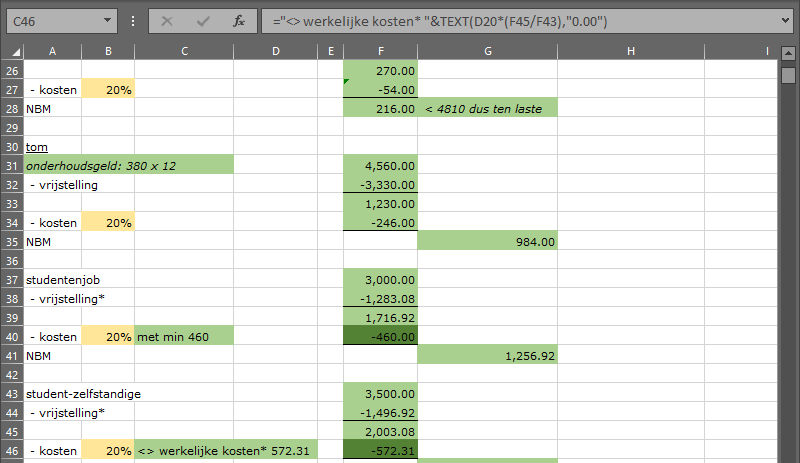The image size is (800, 463).
Task: Select column B header
Action: point(108,51)
